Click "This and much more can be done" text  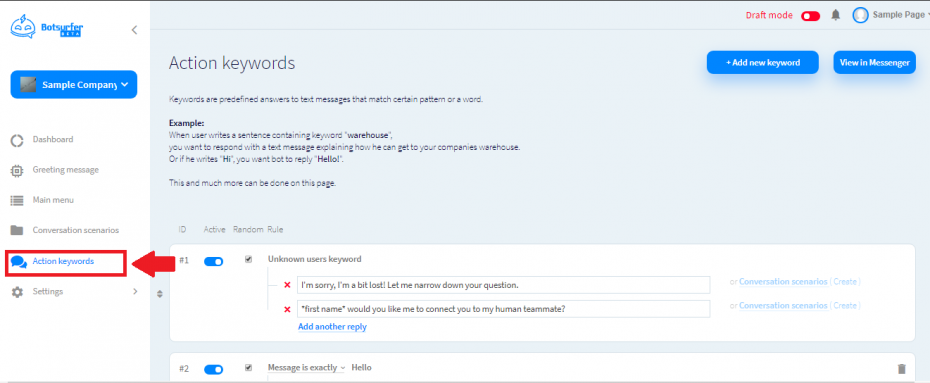[x=253, y=183]
